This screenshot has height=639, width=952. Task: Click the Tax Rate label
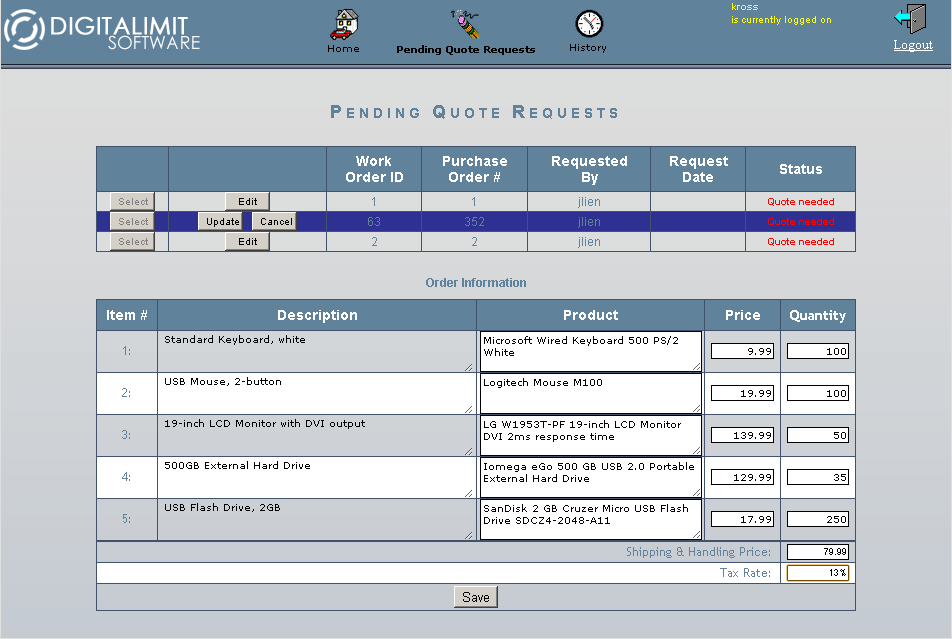[x=745, y=573]
